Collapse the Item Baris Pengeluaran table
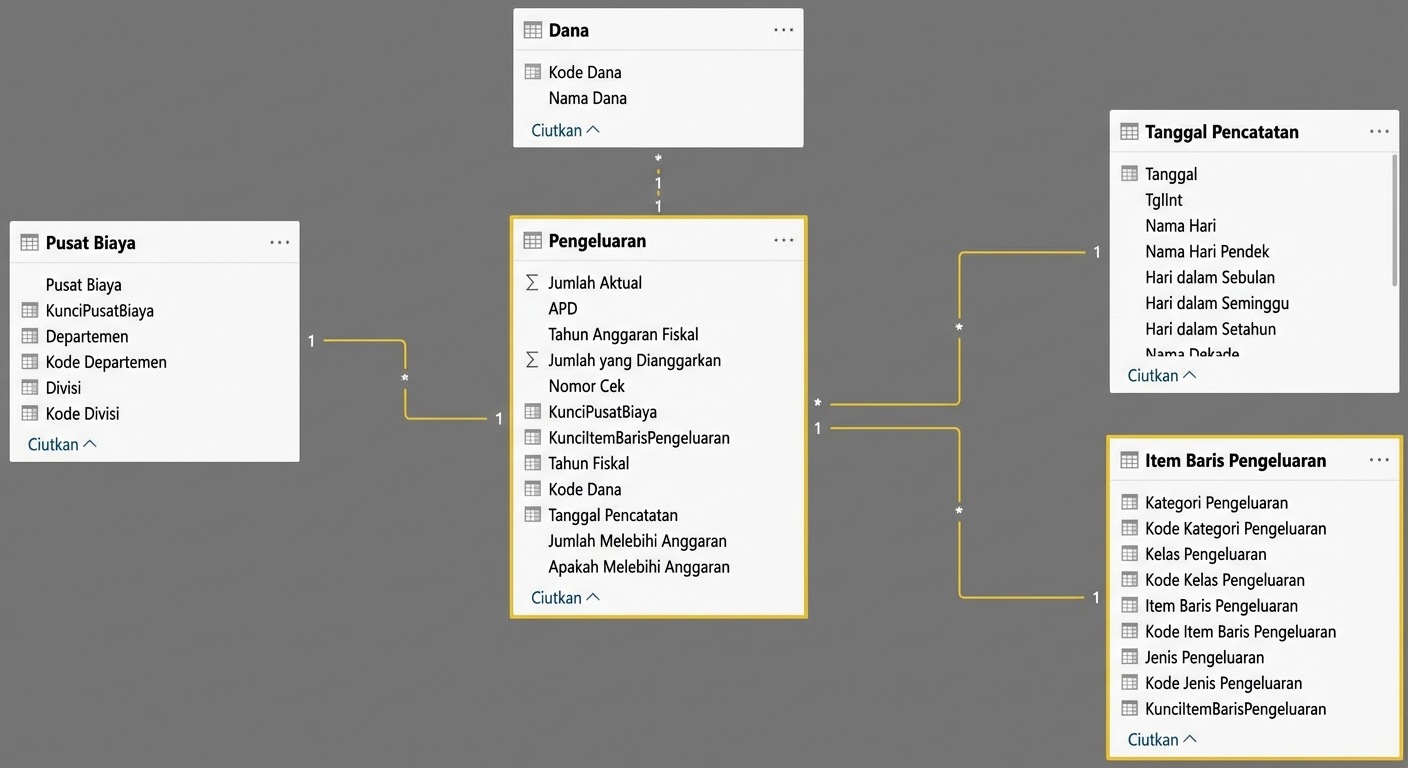Viewport: 1408px width, 768px height. click(x=1161, y=739)
